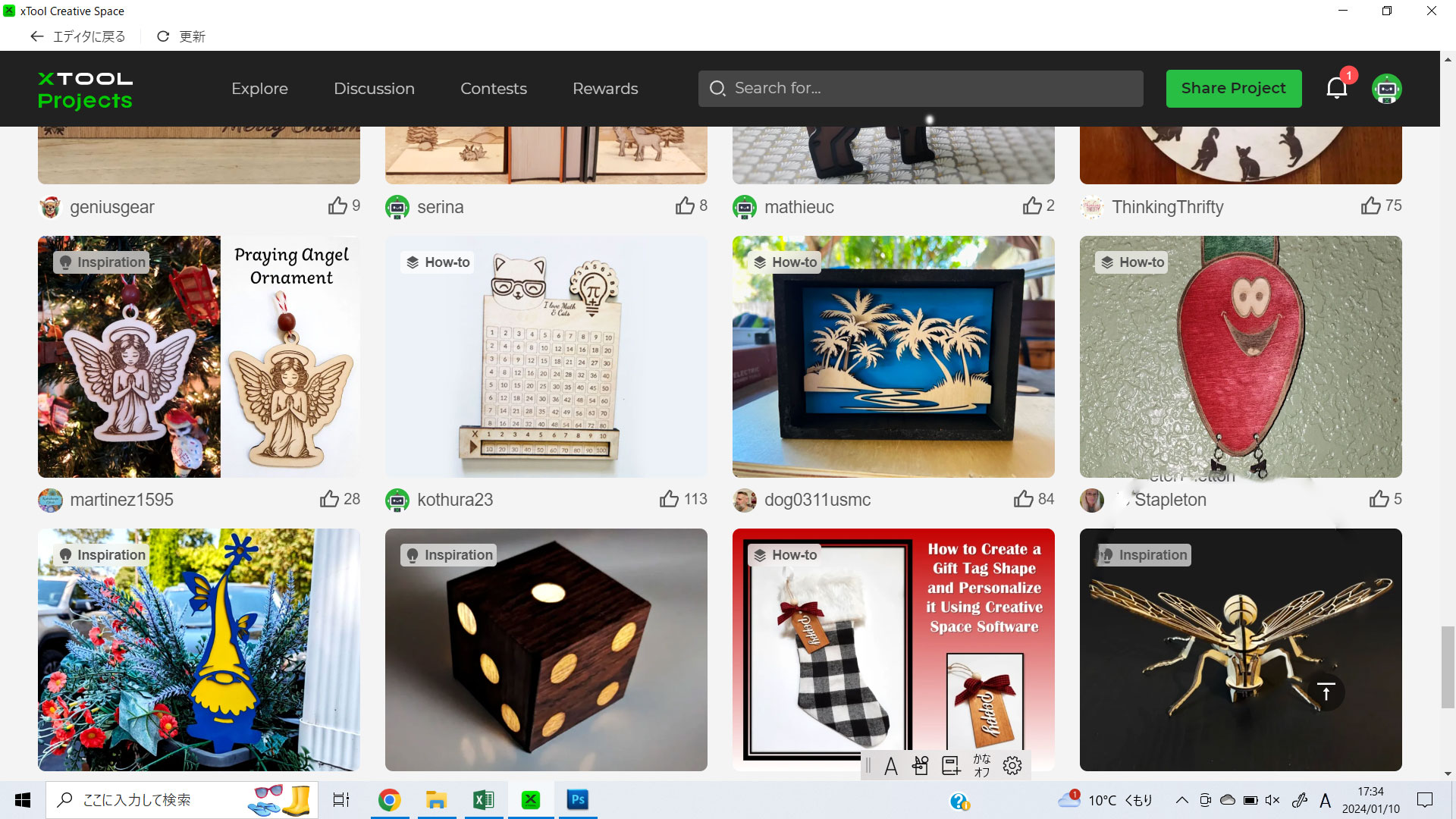Open the Contests menu

pos(494,89)
